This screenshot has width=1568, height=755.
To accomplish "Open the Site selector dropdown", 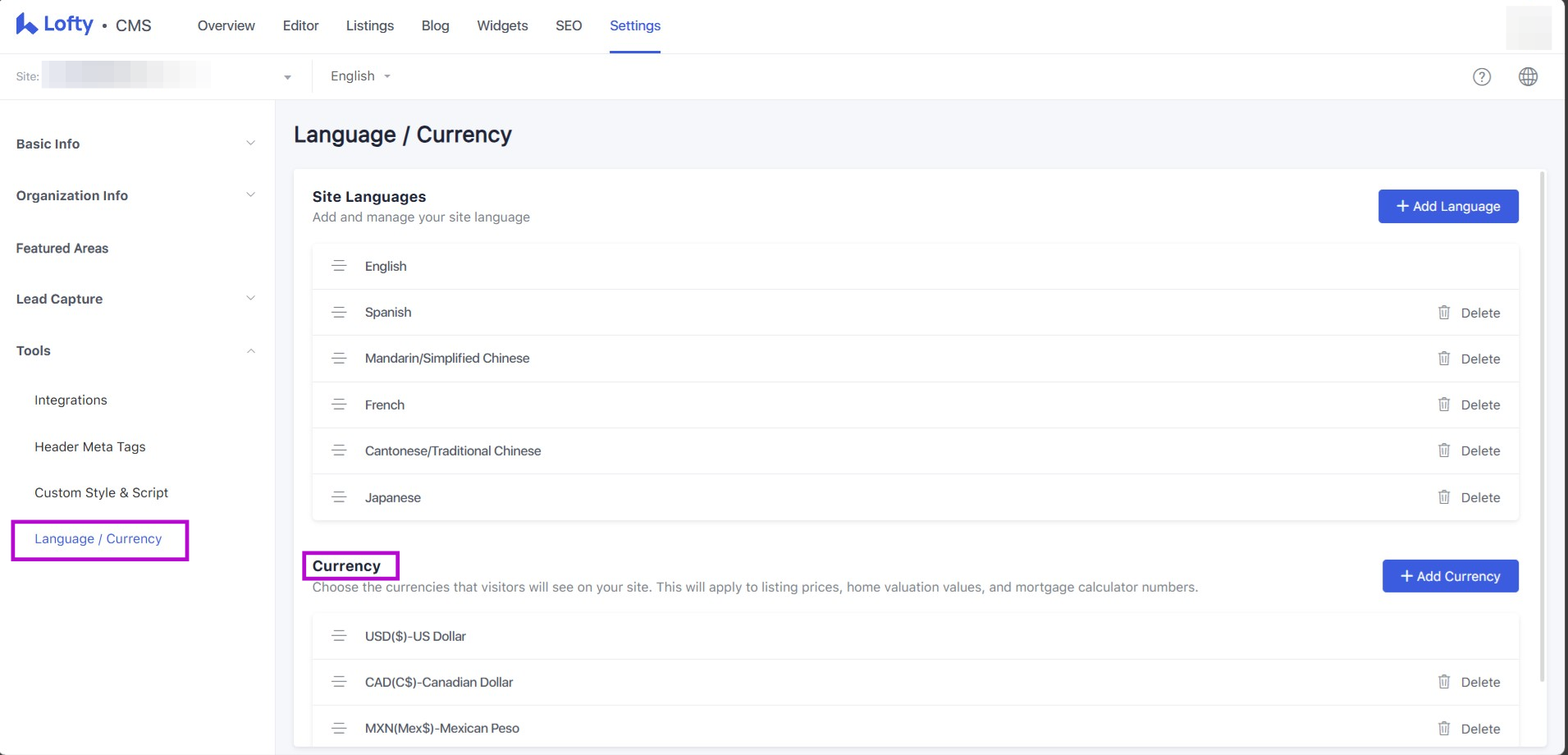I will pyautogui.click(x=287, y=77).
